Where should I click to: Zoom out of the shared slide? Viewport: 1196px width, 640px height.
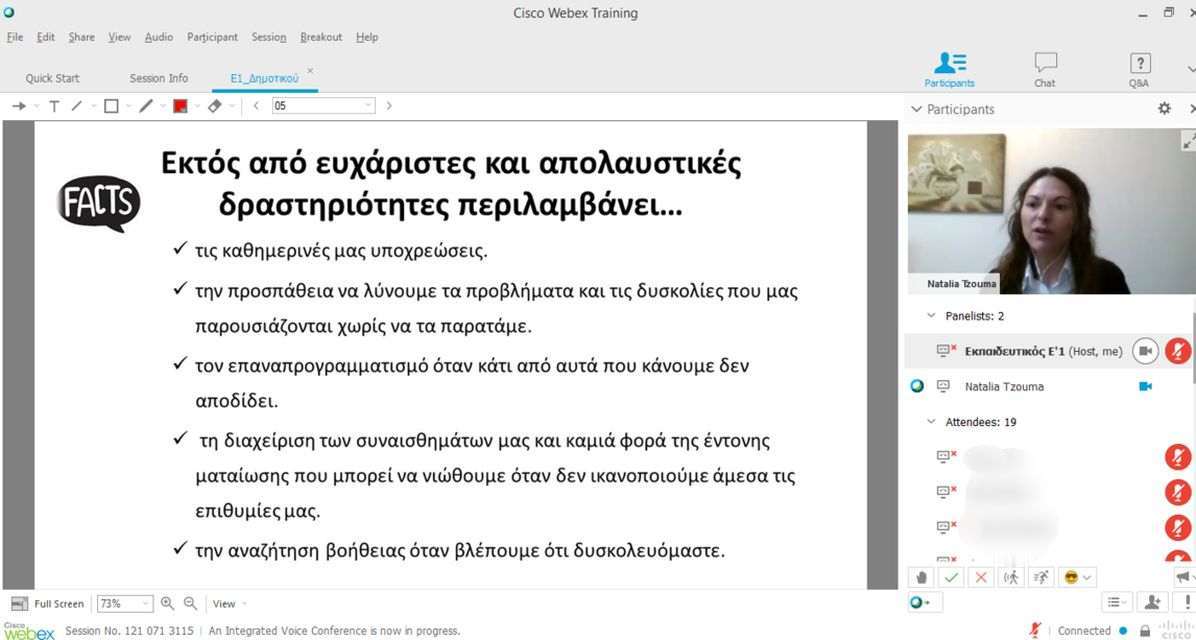(191, 603)
